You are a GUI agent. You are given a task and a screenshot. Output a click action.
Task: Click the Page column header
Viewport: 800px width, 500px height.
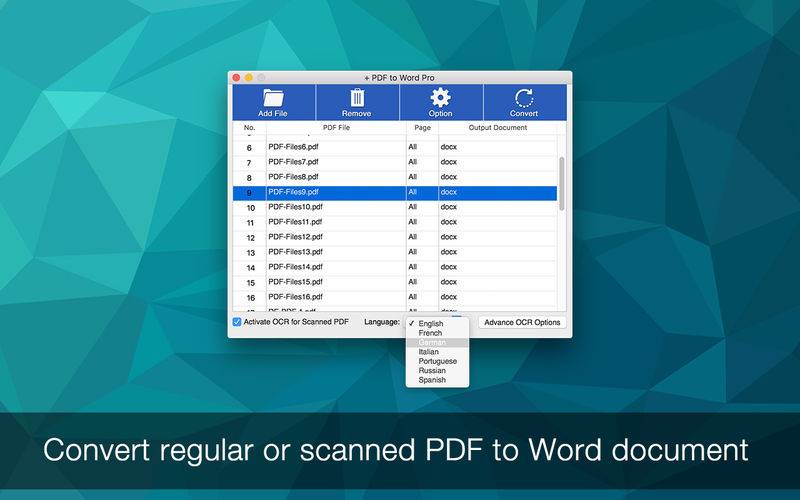(x=421, y=128)
